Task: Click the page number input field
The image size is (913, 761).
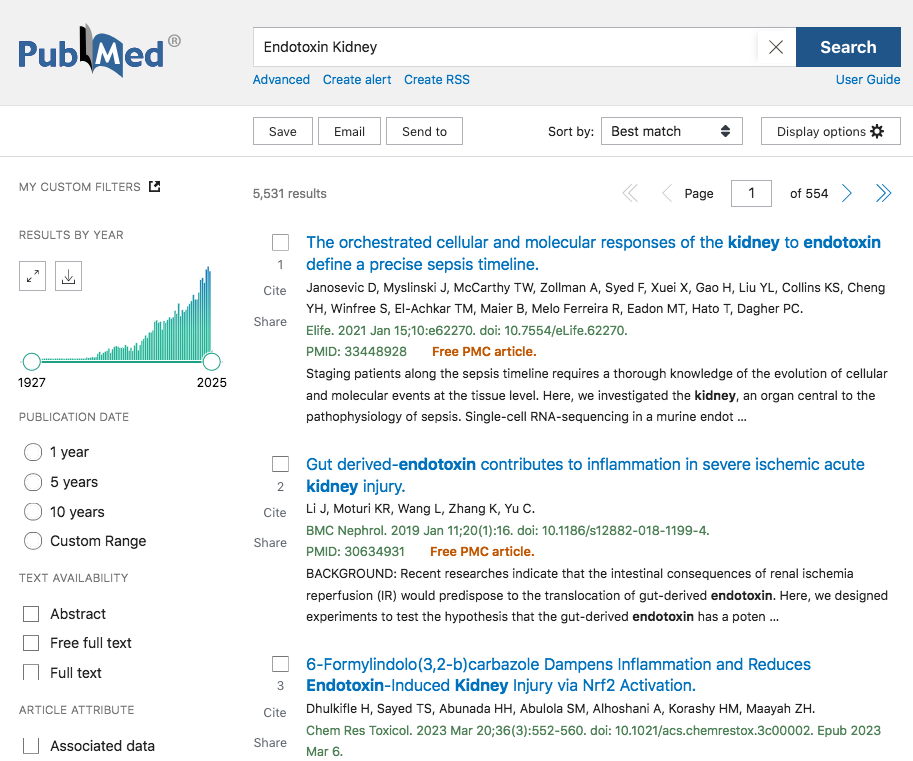Action: (751, 193)
